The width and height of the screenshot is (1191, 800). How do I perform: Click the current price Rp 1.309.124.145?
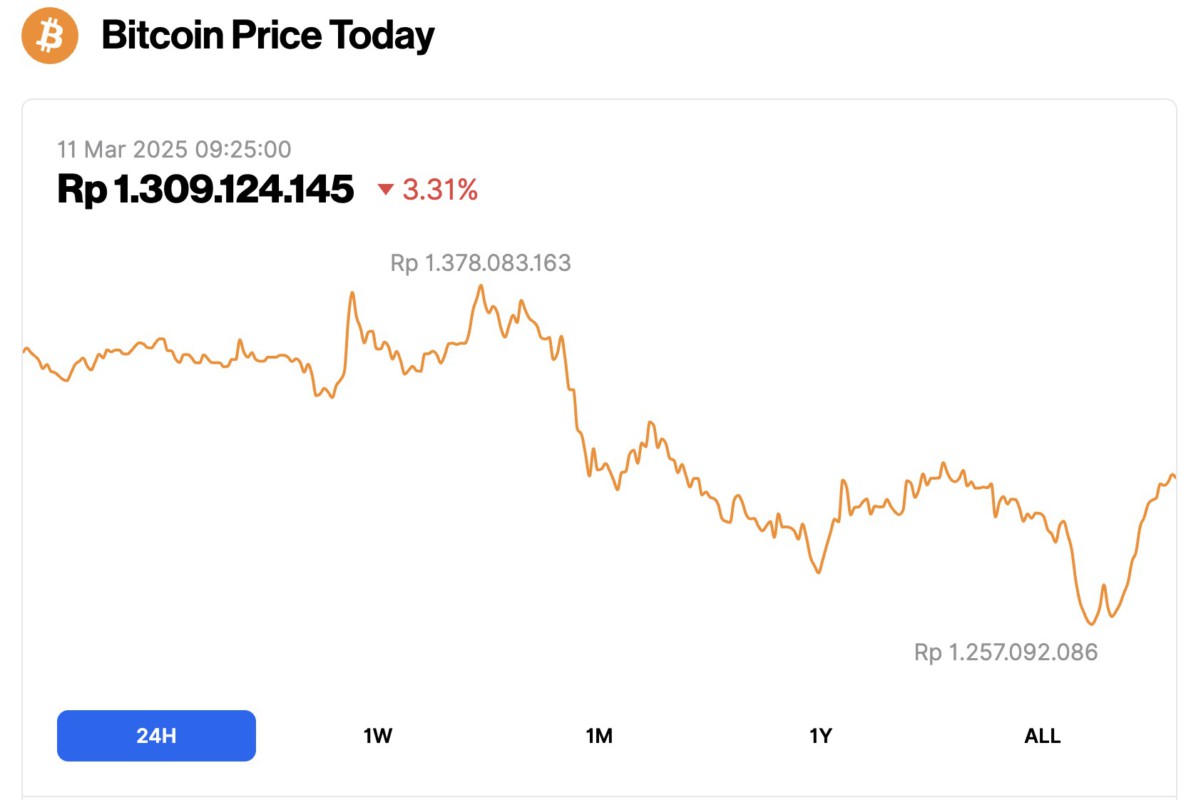click(205, 189)
